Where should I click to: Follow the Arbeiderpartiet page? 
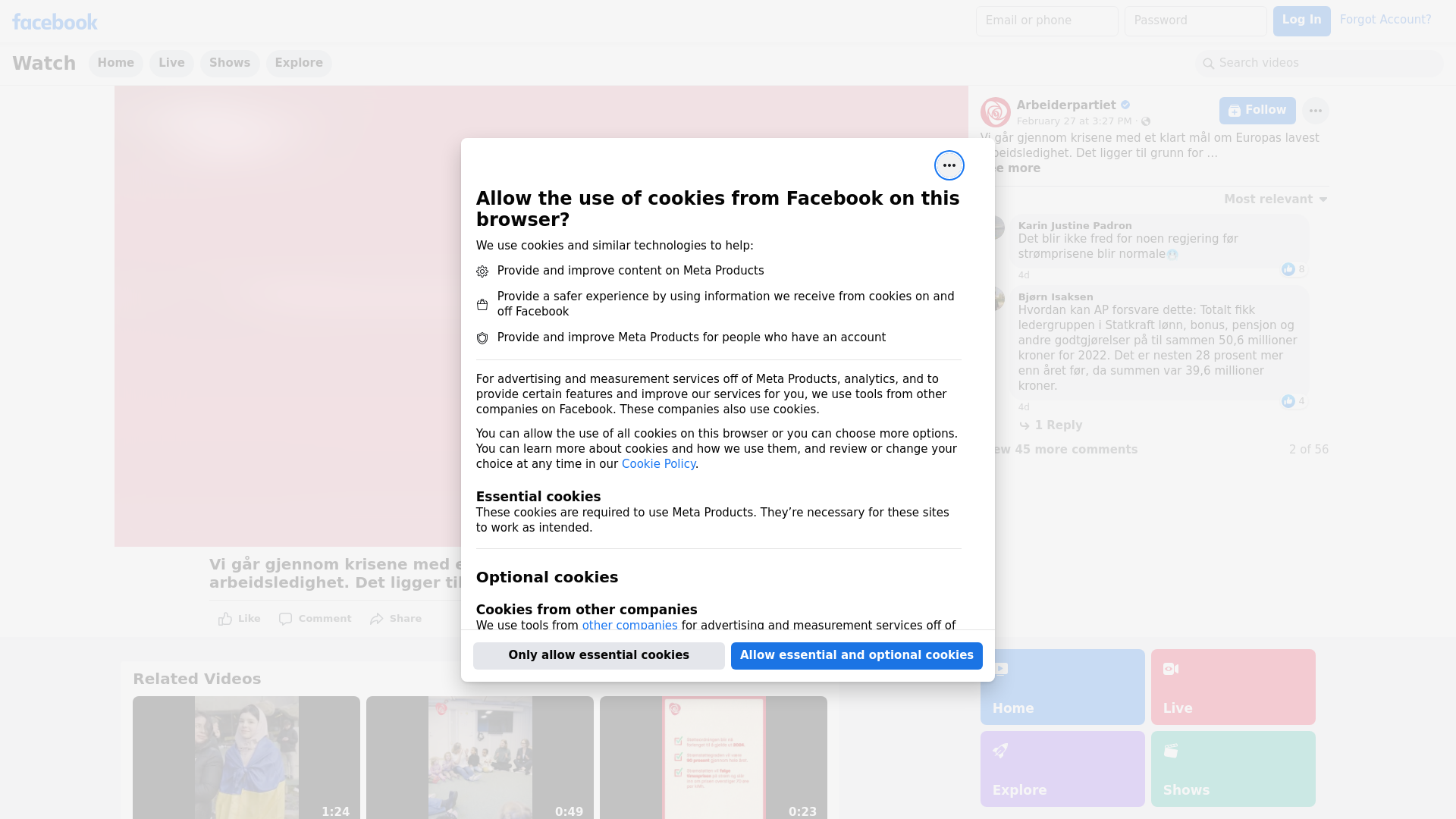click(x=1257, y=111)
